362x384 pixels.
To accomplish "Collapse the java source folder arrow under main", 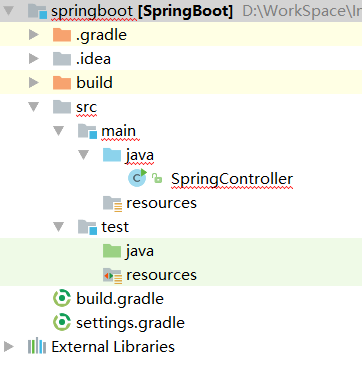I will coord(84,155).
